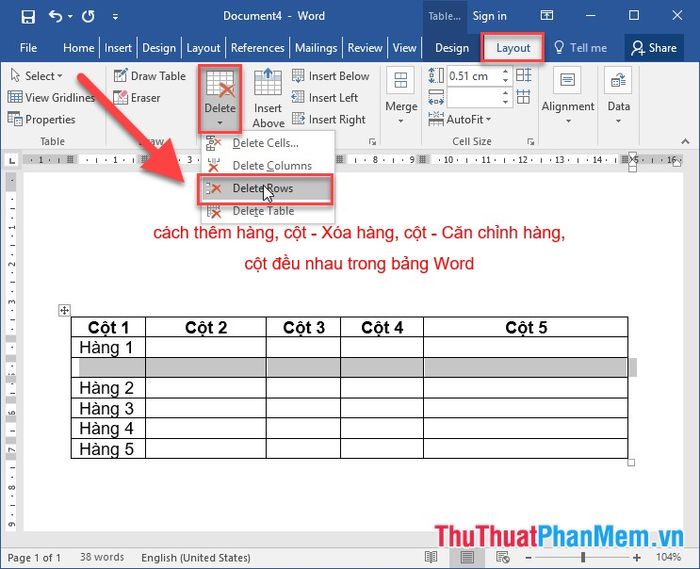Click the table move handle
700x569 pixels.
point(64,310)
